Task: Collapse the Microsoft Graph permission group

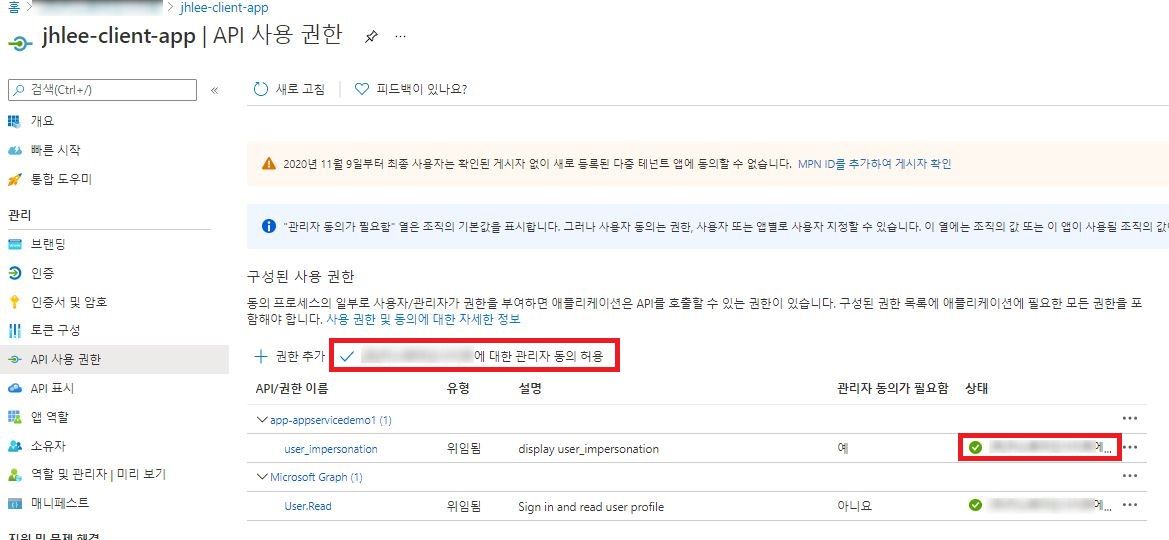Action: coord(262,477)
